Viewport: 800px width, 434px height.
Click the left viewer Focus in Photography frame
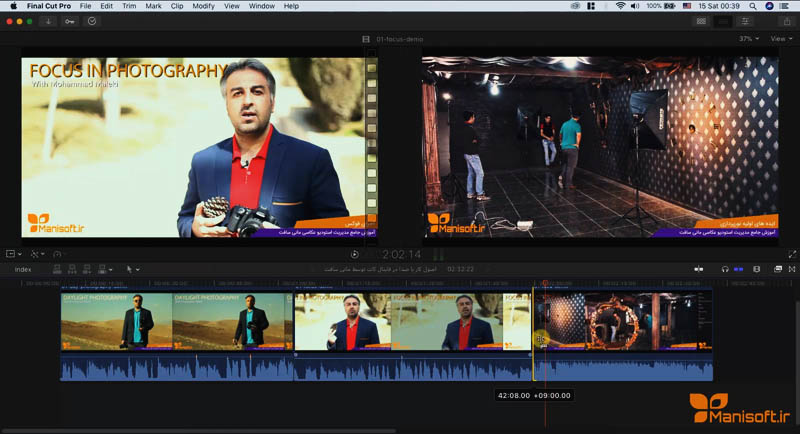point(199,147)
